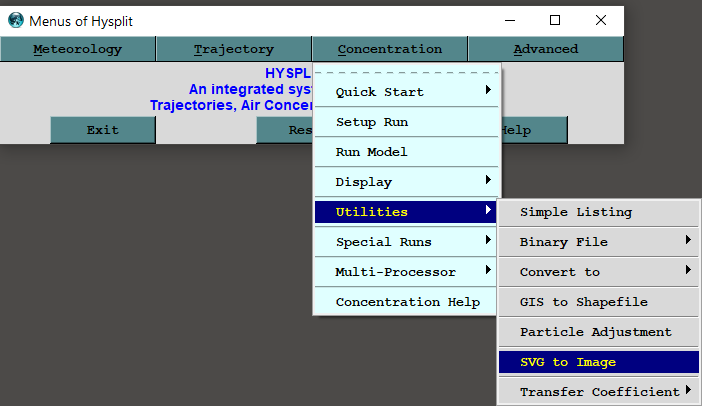Select Run Model menu entry
The height and width of the screenshot is (406, 702).
tap(407, 152)
